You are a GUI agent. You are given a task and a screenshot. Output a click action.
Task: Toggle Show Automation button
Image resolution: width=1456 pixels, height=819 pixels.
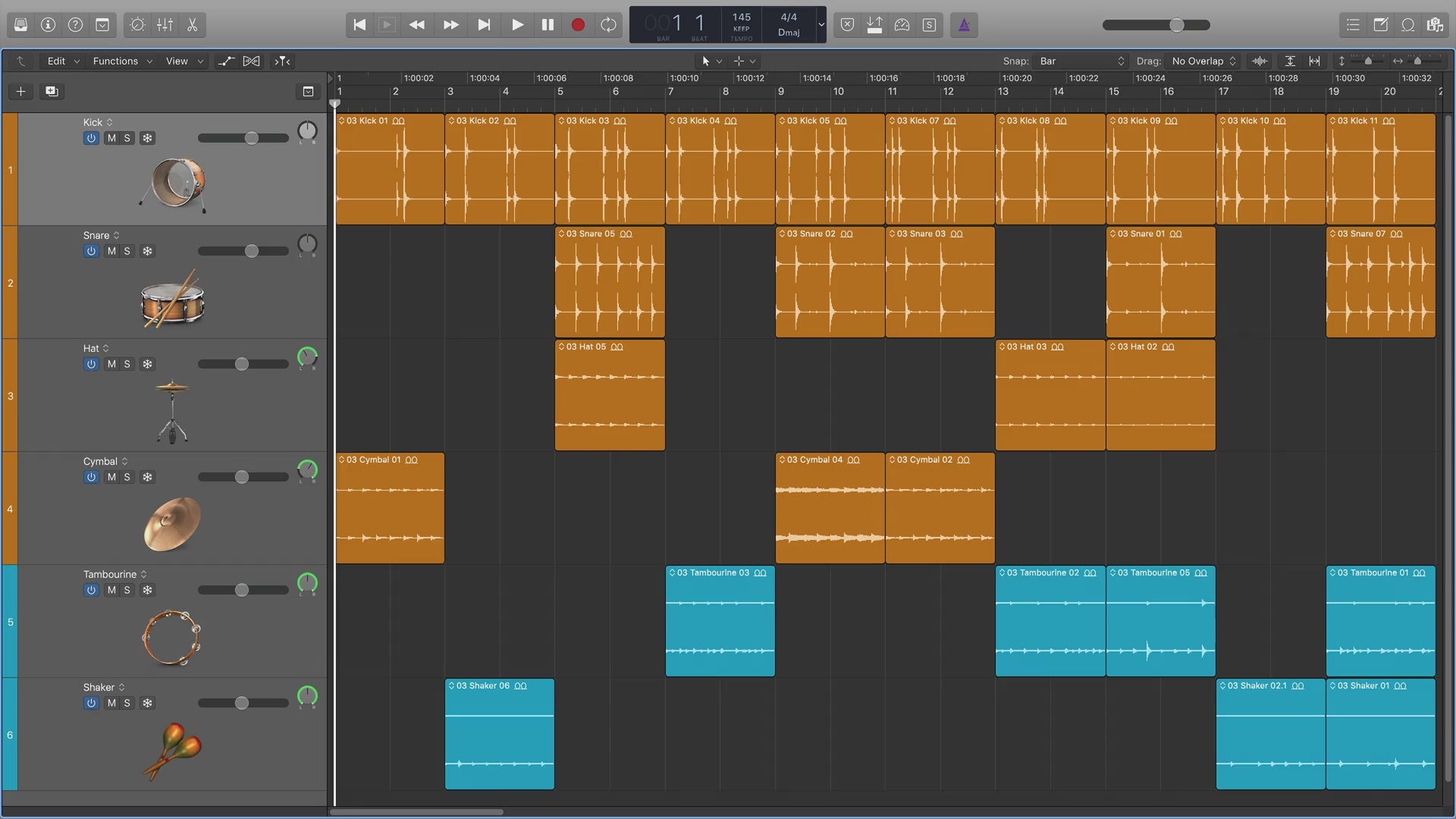point(226,61)
